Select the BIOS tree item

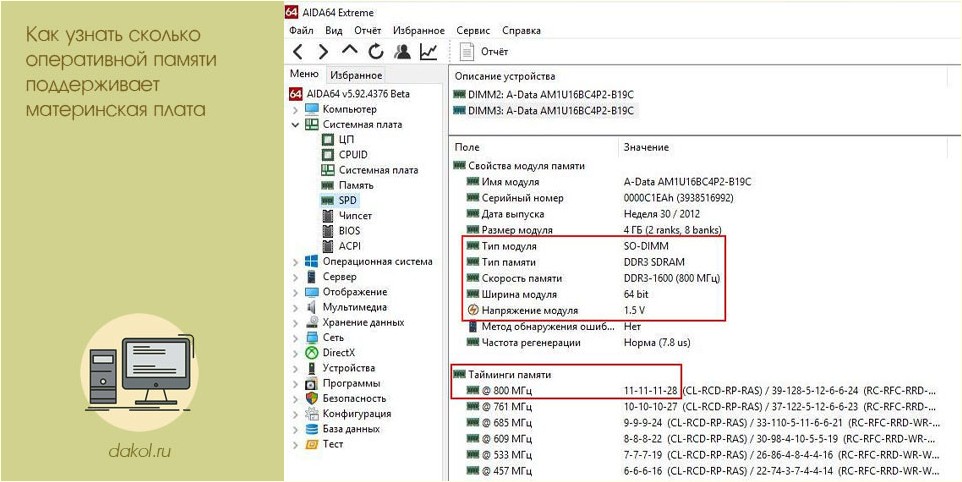pyautogui.click(x=341, y=231)
